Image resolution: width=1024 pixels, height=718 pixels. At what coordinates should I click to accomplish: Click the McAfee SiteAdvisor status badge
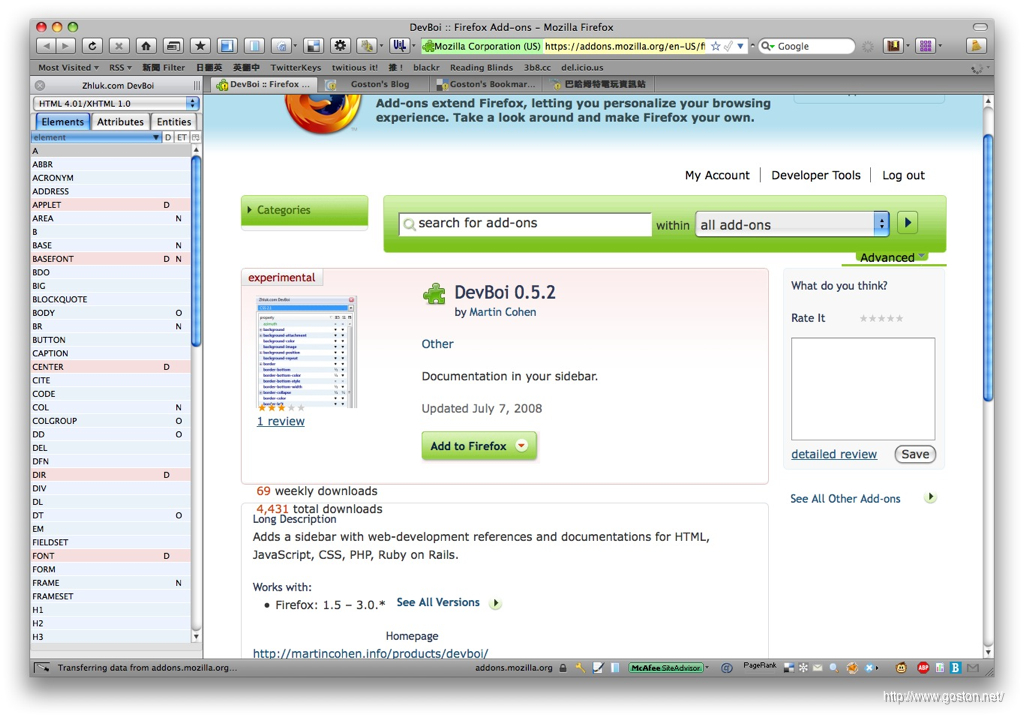tap(666, 668)
